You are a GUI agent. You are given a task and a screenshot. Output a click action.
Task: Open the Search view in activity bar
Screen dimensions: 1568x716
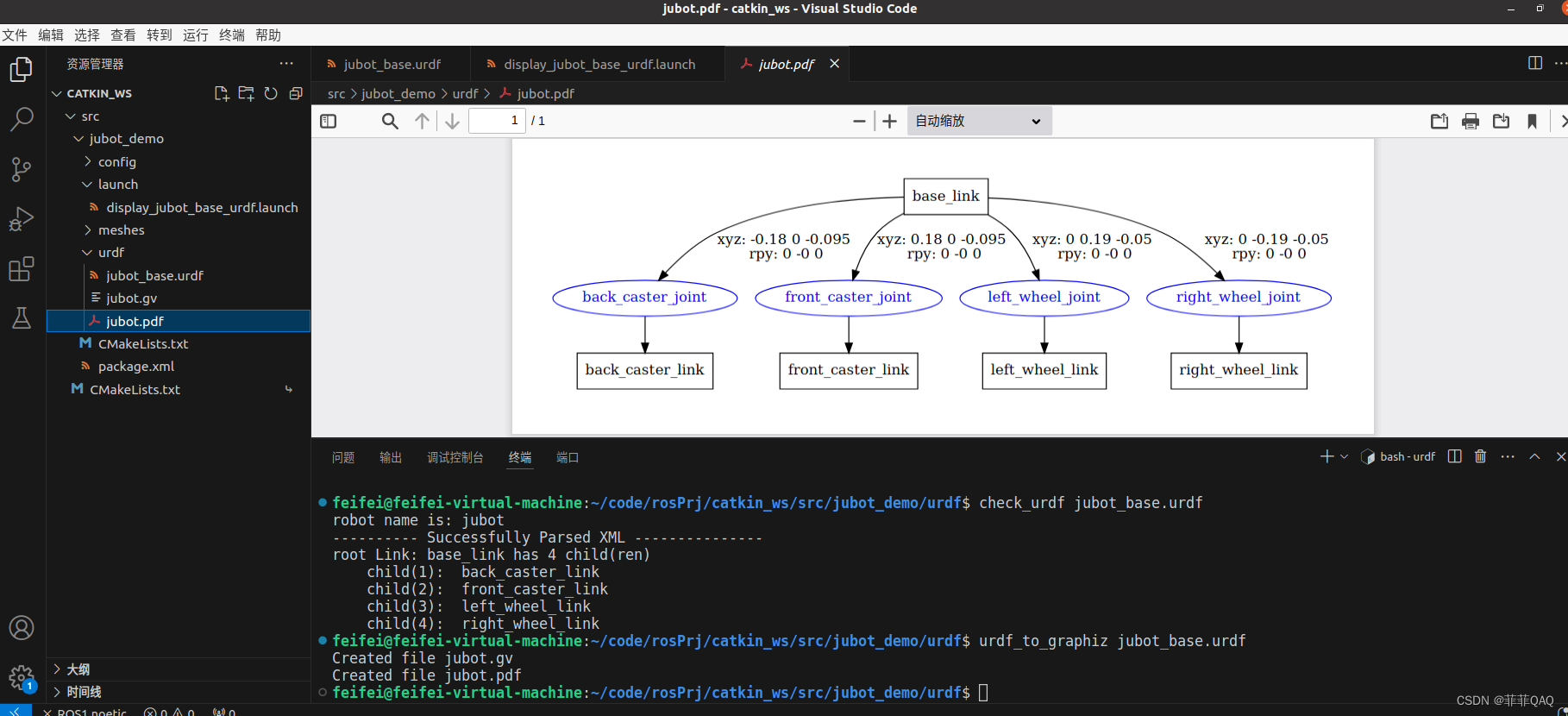coord(22,119)
